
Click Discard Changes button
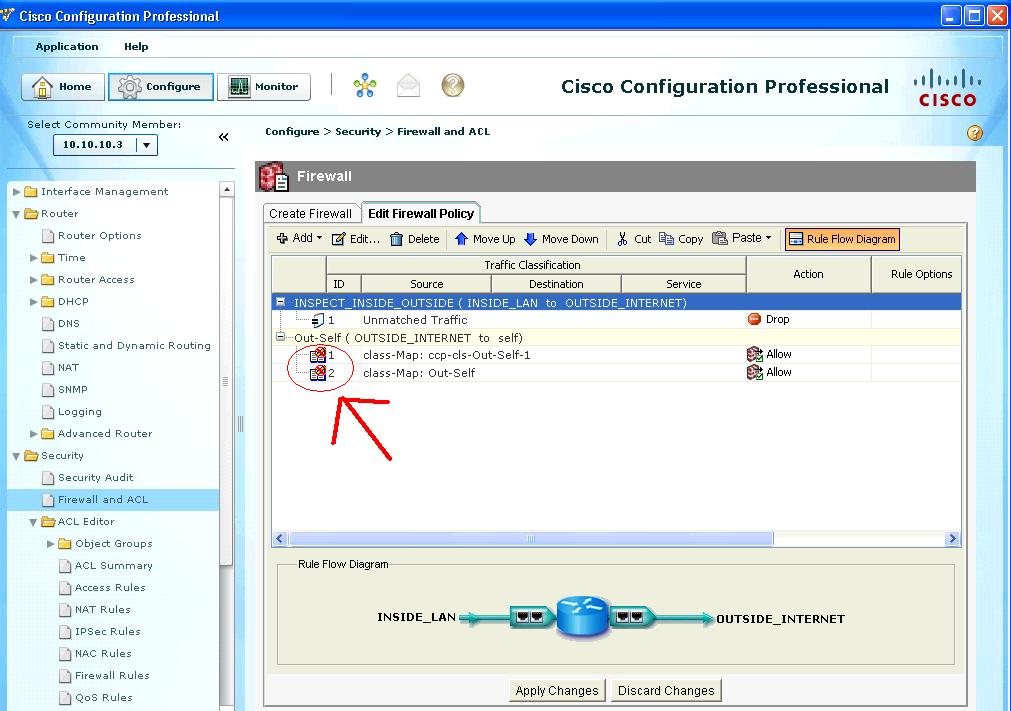(666, 690)
